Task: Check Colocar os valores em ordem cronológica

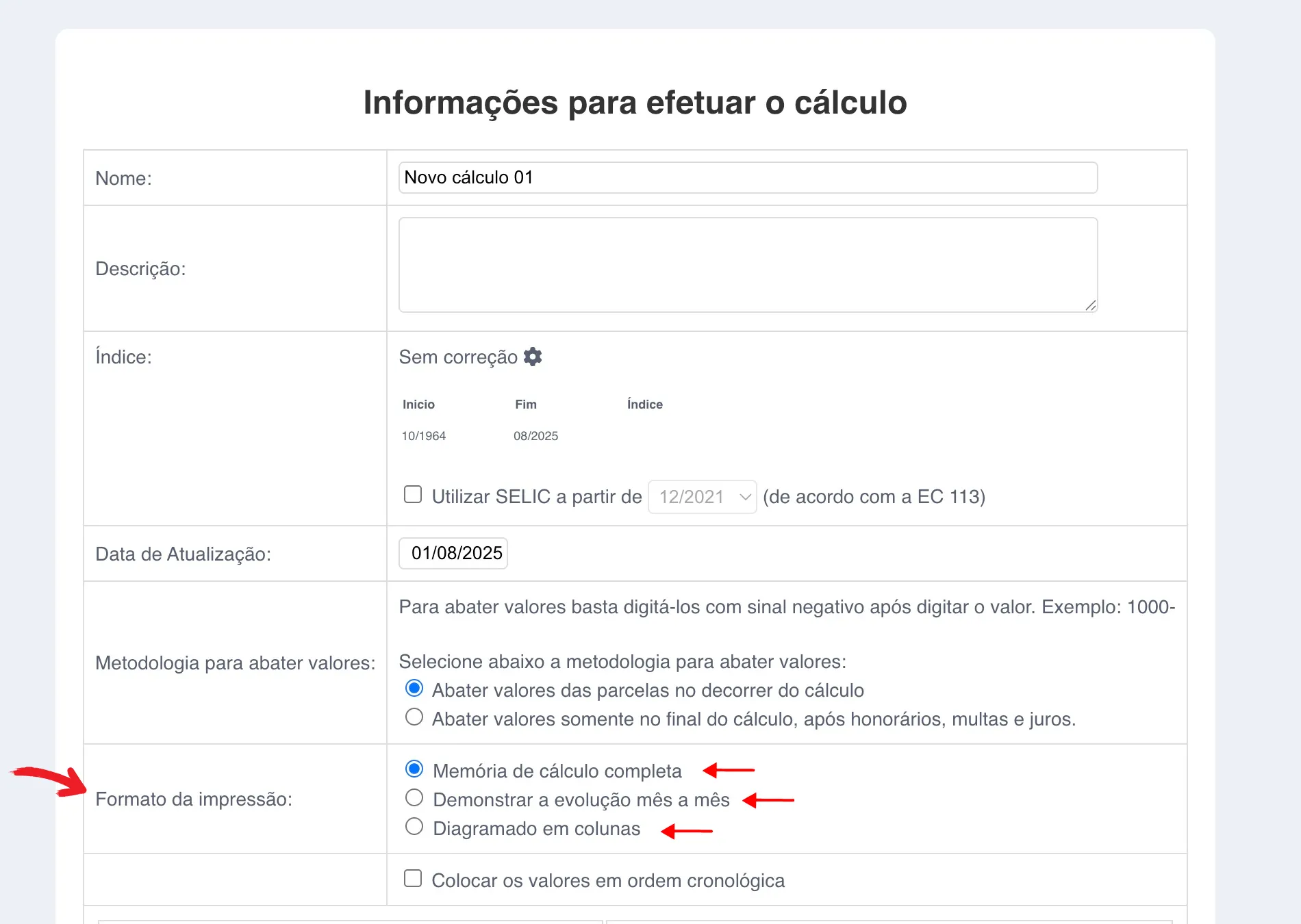Action: point(413,878)
